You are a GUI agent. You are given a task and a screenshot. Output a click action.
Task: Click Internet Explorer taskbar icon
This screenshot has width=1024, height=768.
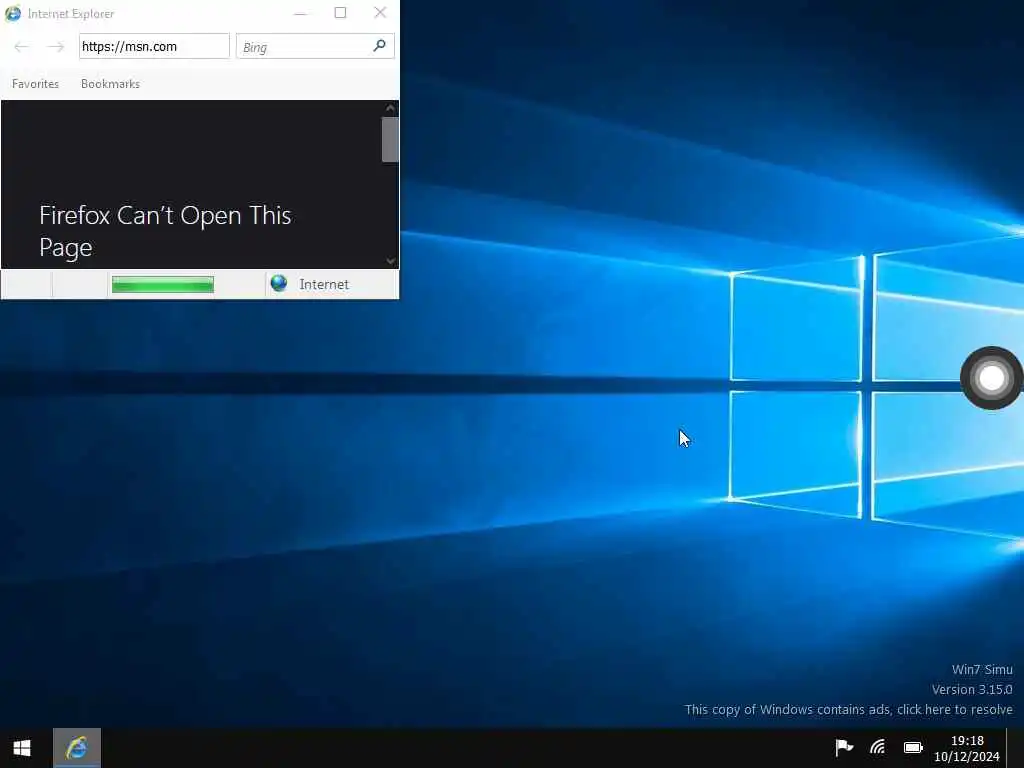pyautogui.click(x=76, y=748)
